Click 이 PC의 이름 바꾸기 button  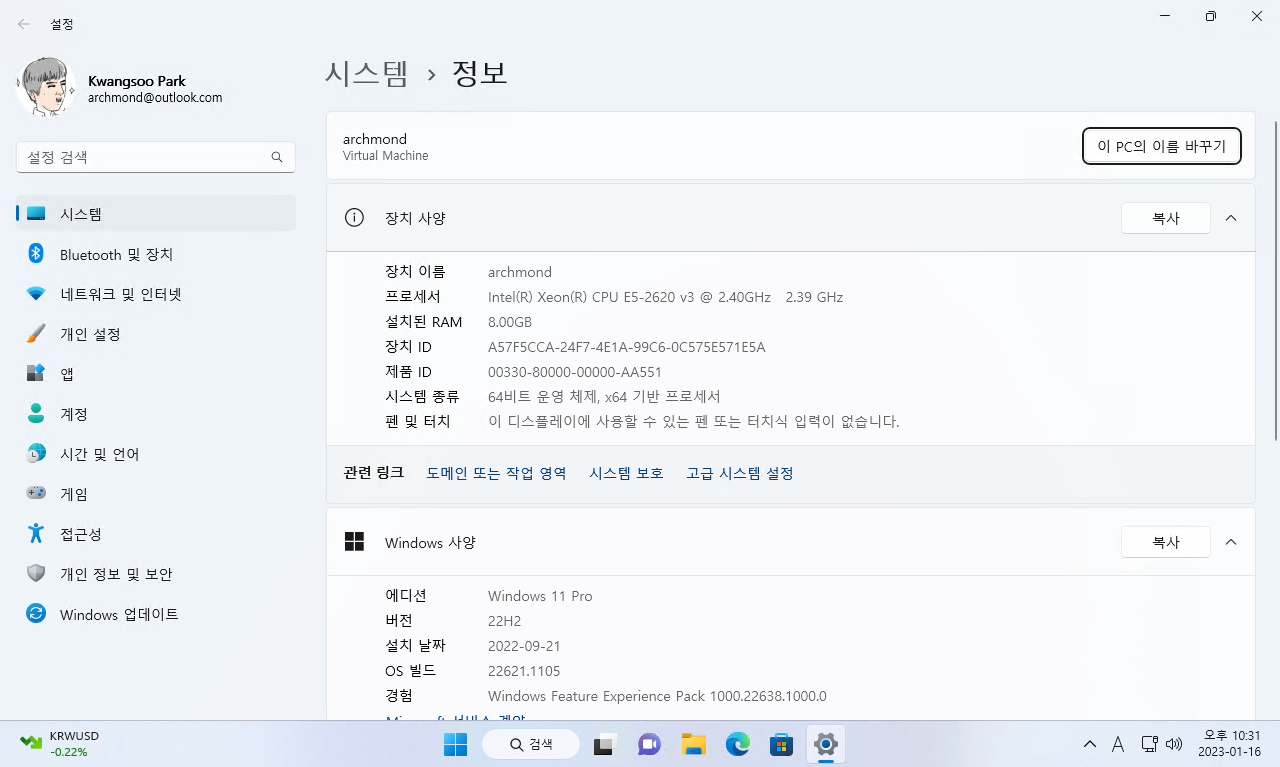(1161, 146)
